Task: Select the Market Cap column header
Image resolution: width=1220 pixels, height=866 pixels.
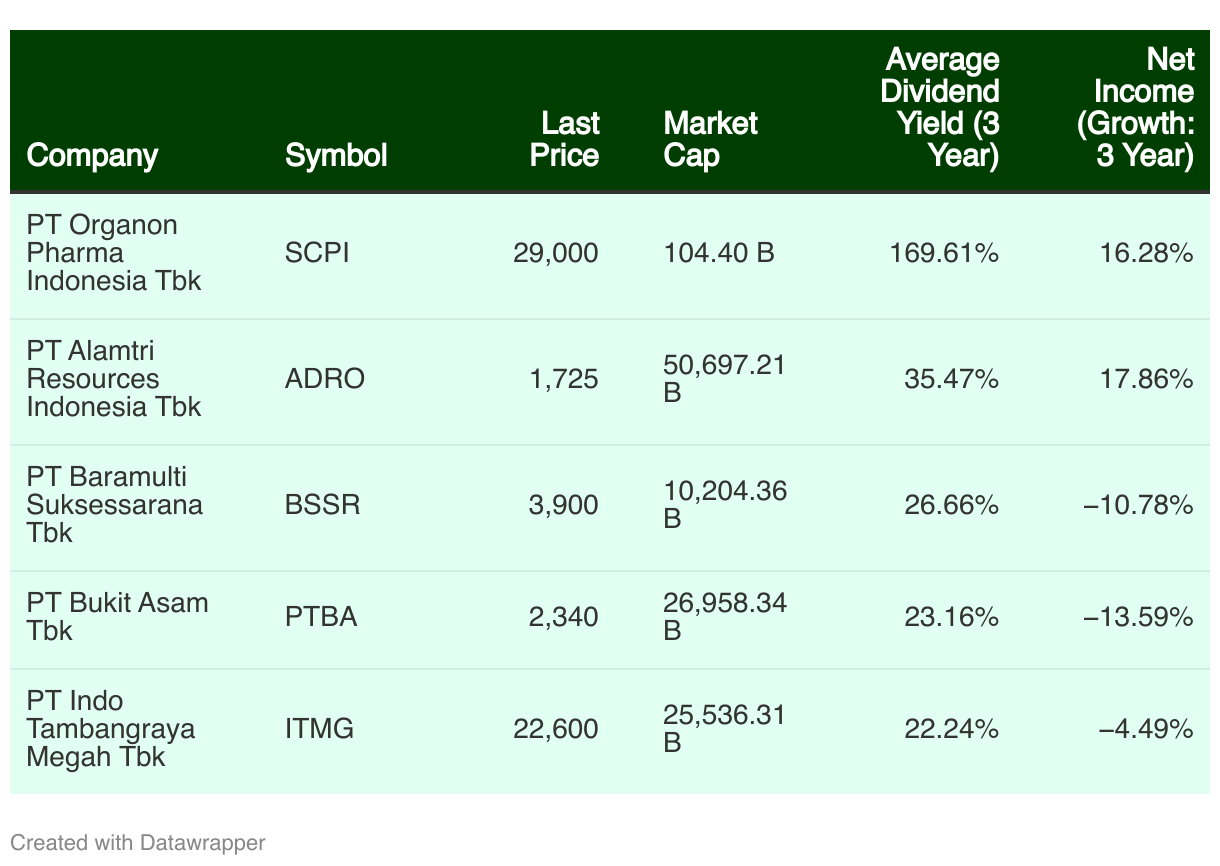Action: tap(710, 139)
